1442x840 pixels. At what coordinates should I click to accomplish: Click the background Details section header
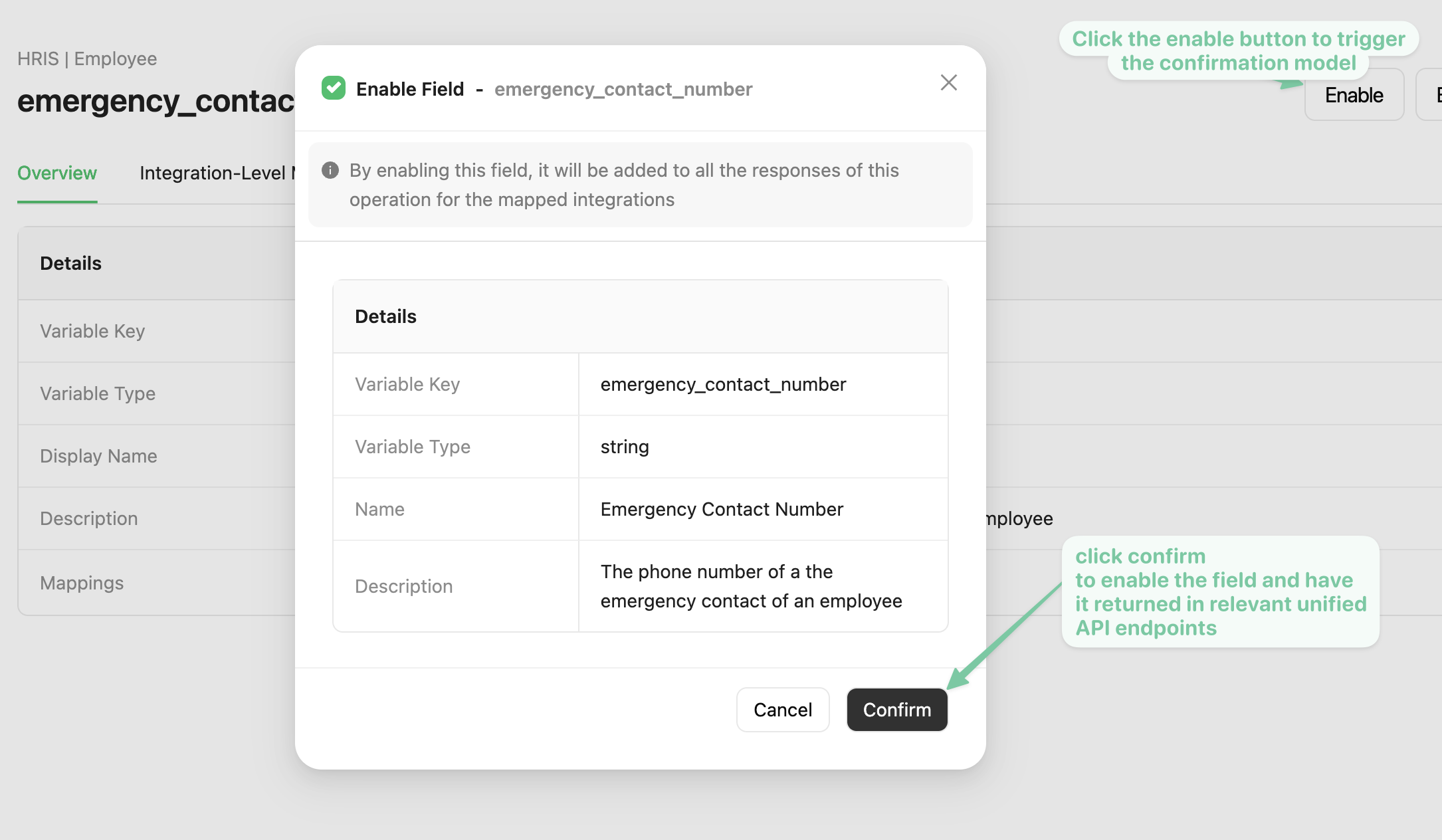pos(70,263)
